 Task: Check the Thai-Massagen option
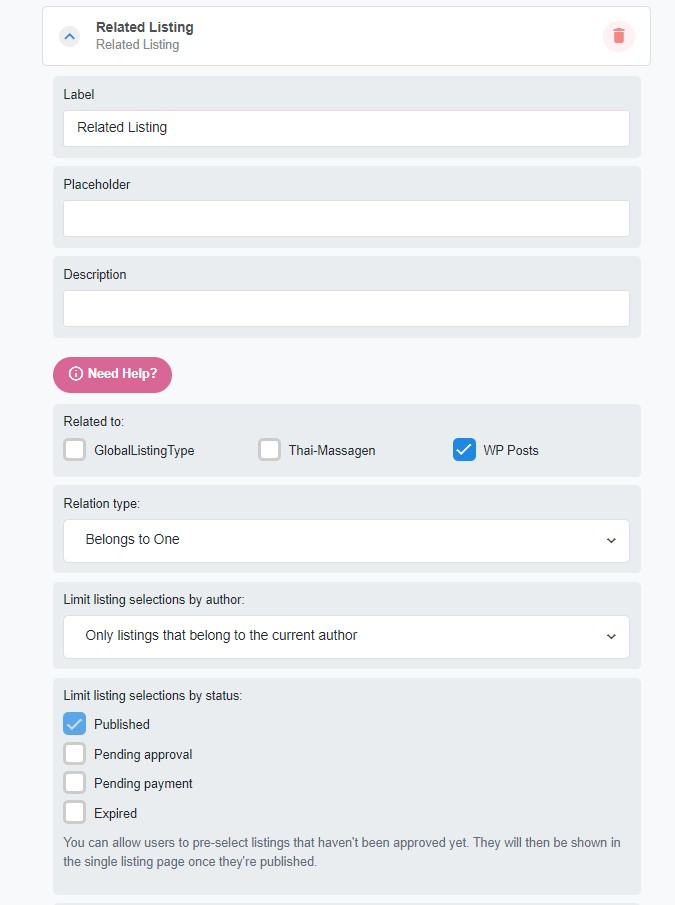pos(269,450)
